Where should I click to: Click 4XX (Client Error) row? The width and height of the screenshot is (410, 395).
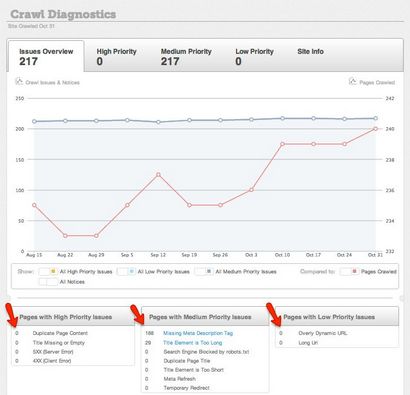click(x=73, y=361)
